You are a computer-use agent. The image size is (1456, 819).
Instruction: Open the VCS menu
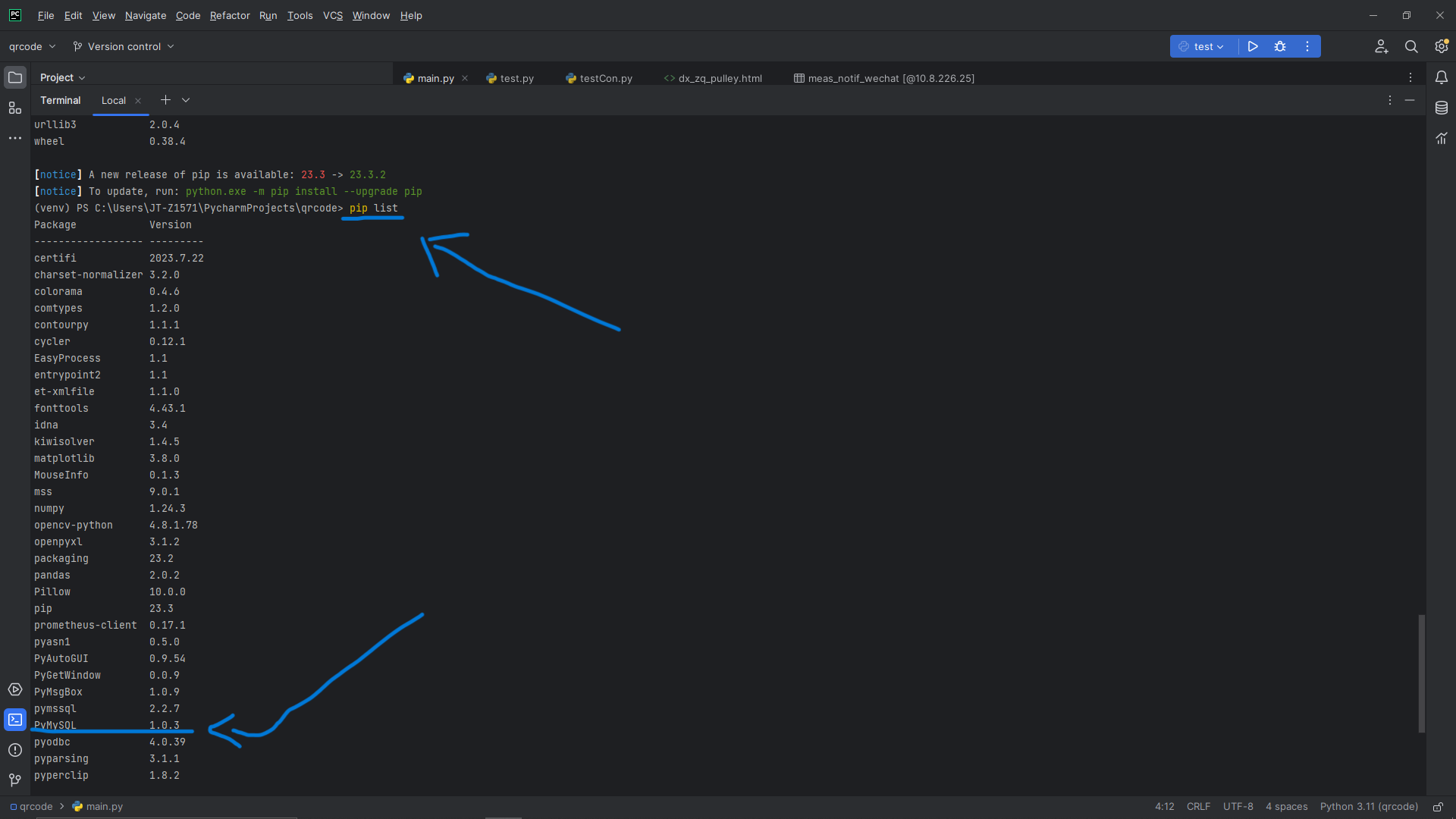[333, 15]
